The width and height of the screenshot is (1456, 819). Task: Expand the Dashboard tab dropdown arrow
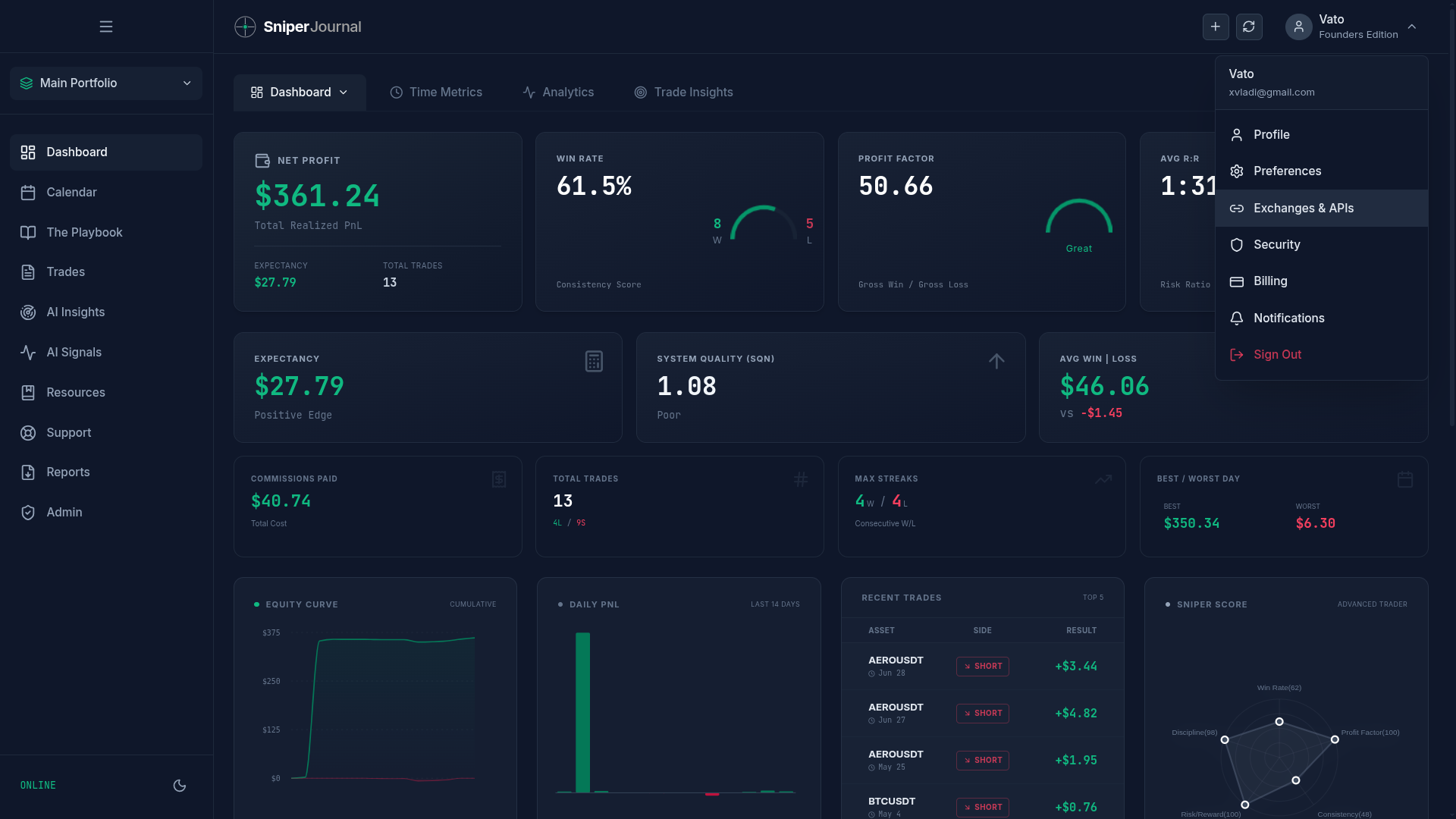click(x=344, y=93)
